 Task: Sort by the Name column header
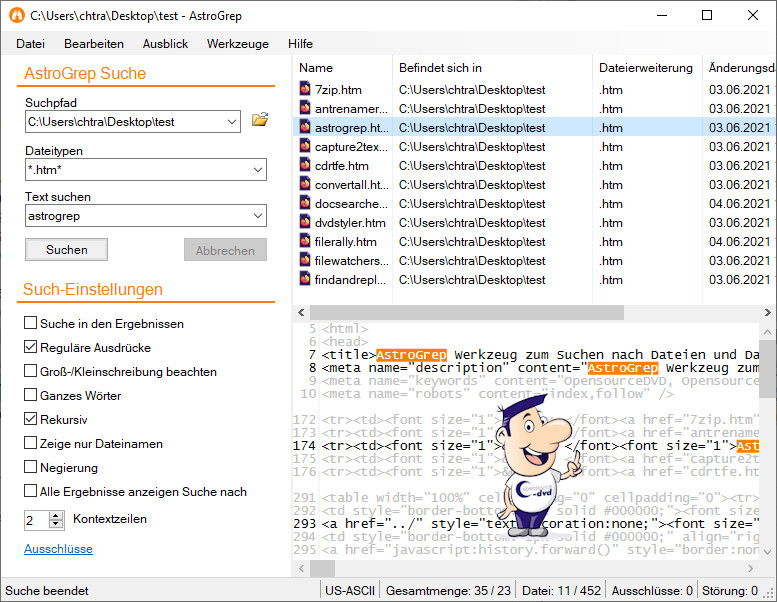click(342, 68)
